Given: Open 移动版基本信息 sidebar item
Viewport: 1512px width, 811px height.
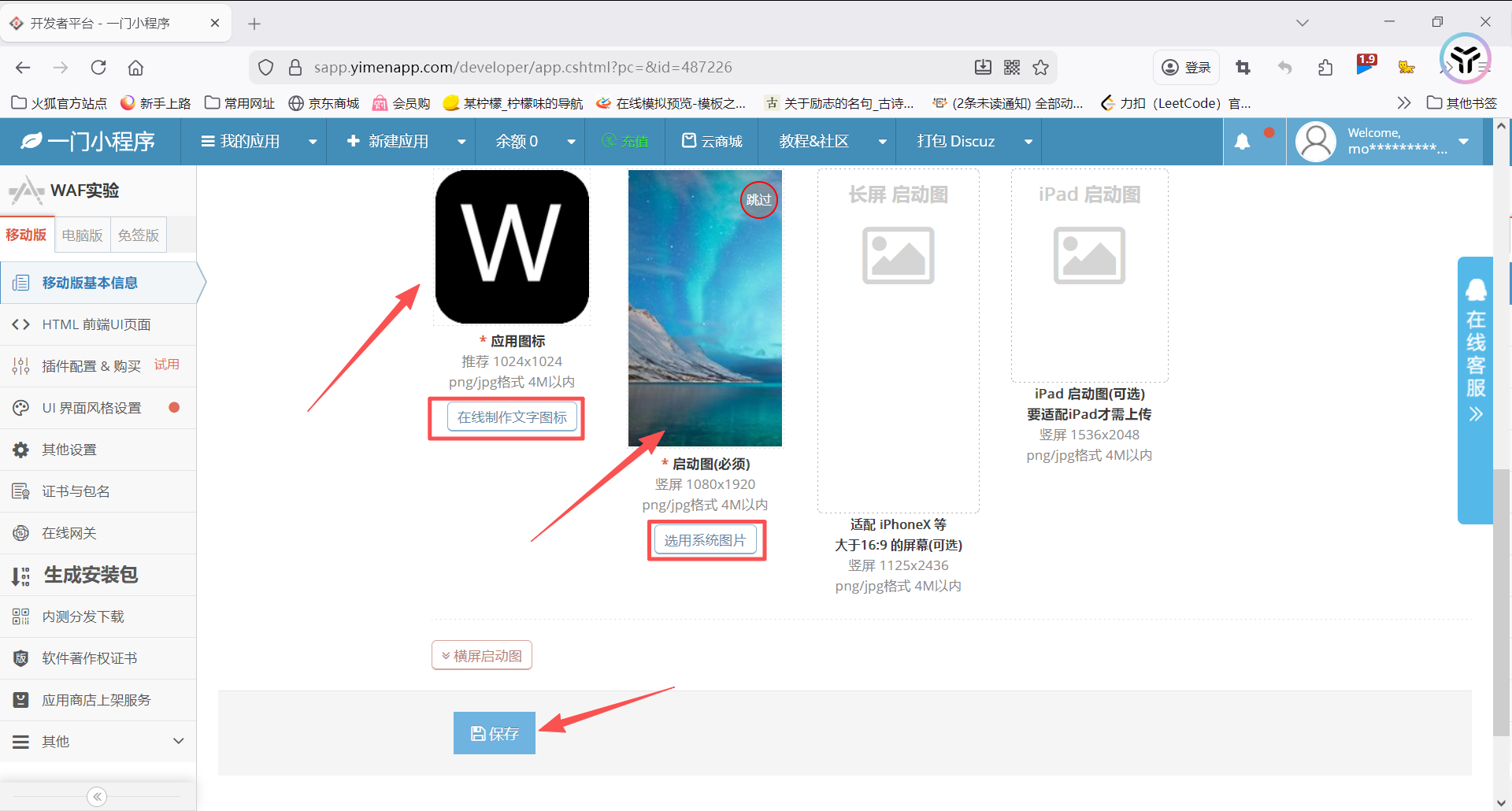Looking at the screenshot, I should pyautogui.click(x=98, y=283).
